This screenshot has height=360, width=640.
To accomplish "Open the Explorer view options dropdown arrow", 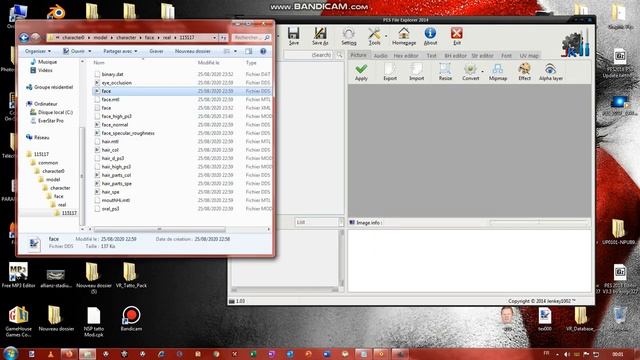I will tap(235, 51).
